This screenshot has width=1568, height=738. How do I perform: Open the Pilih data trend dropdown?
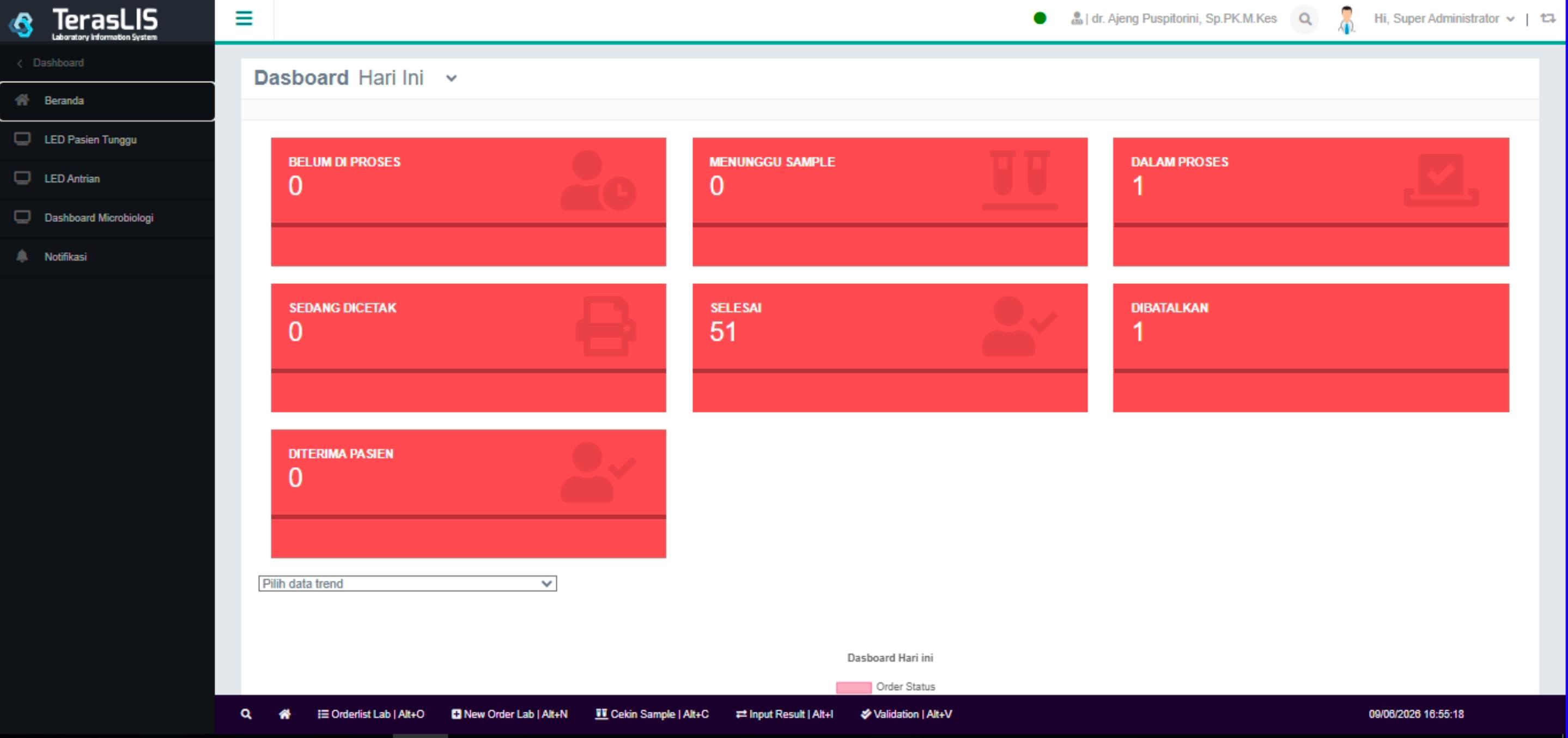coord(407,583)
